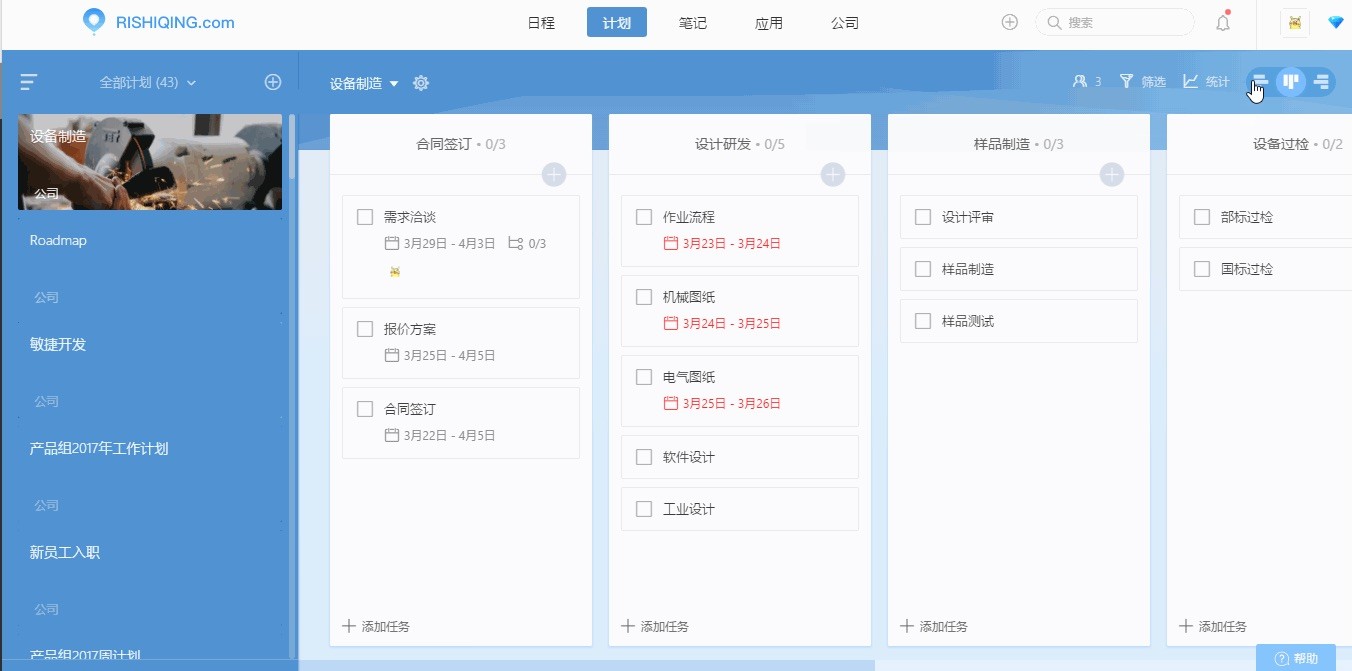This screenshot has height=671, width=1352.
Task: Open the 统计 statistics chart
Action: (1206, 82)
